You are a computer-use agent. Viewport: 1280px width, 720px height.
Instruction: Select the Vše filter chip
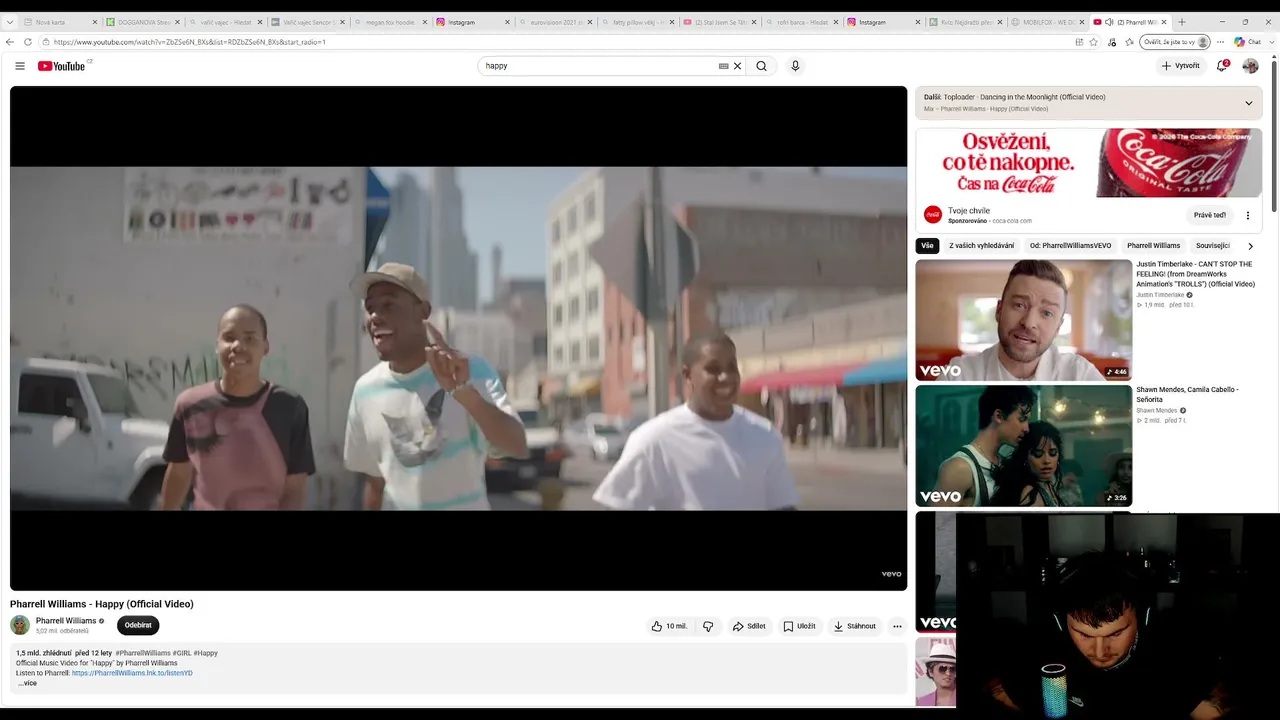[x=927, y=246]
